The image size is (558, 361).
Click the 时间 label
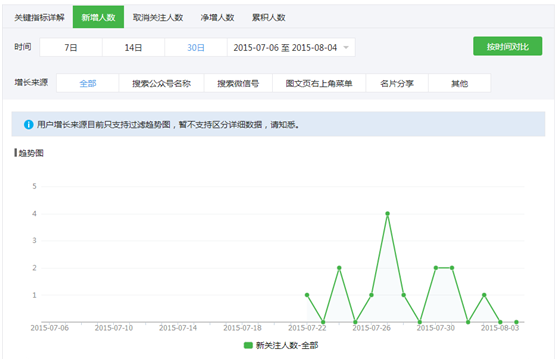click(23, 47)
